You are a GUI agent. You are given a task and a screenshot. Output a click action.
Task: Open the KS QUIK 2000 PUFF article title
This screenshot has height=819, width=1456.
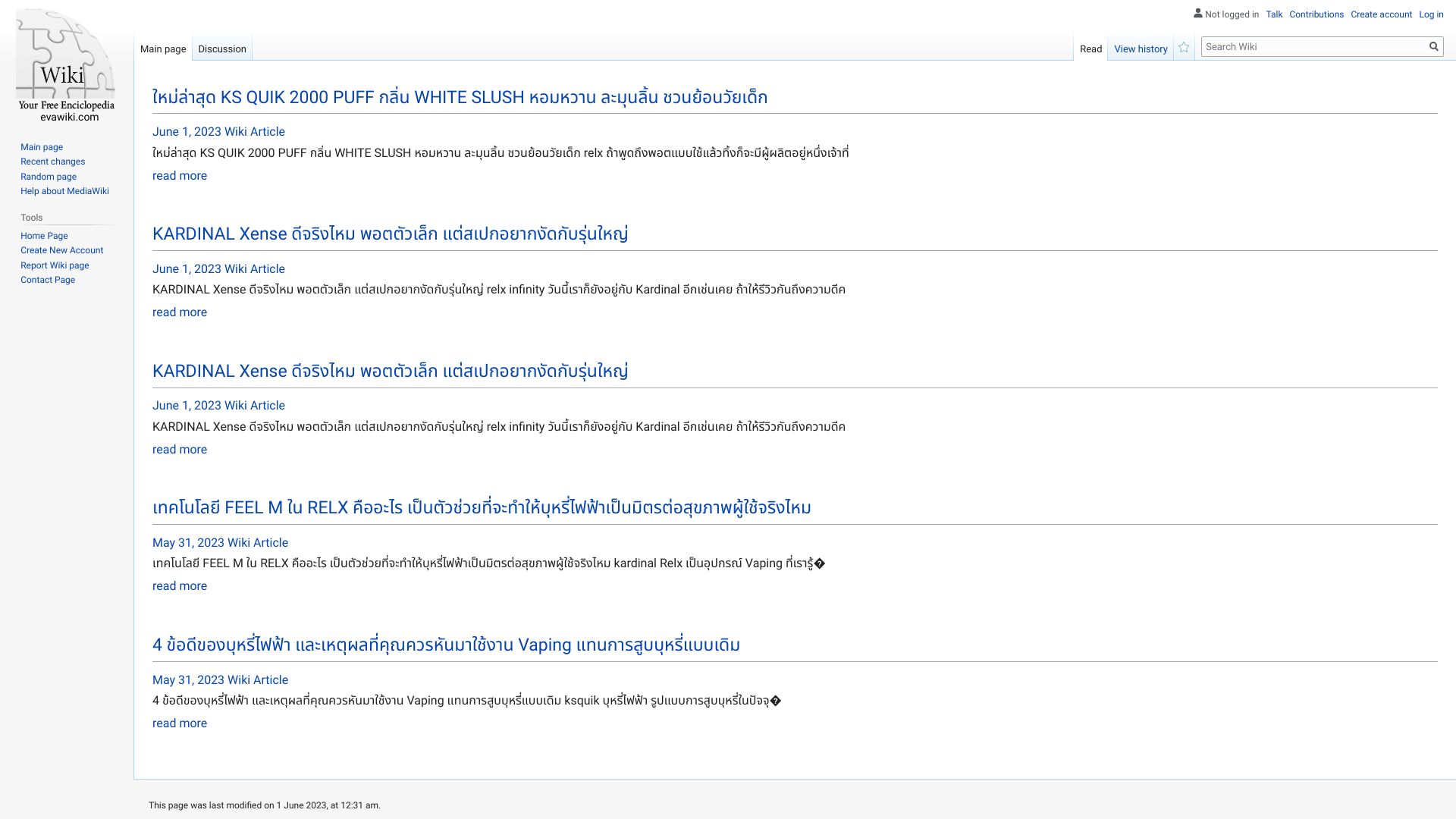[x=460, y=97]
